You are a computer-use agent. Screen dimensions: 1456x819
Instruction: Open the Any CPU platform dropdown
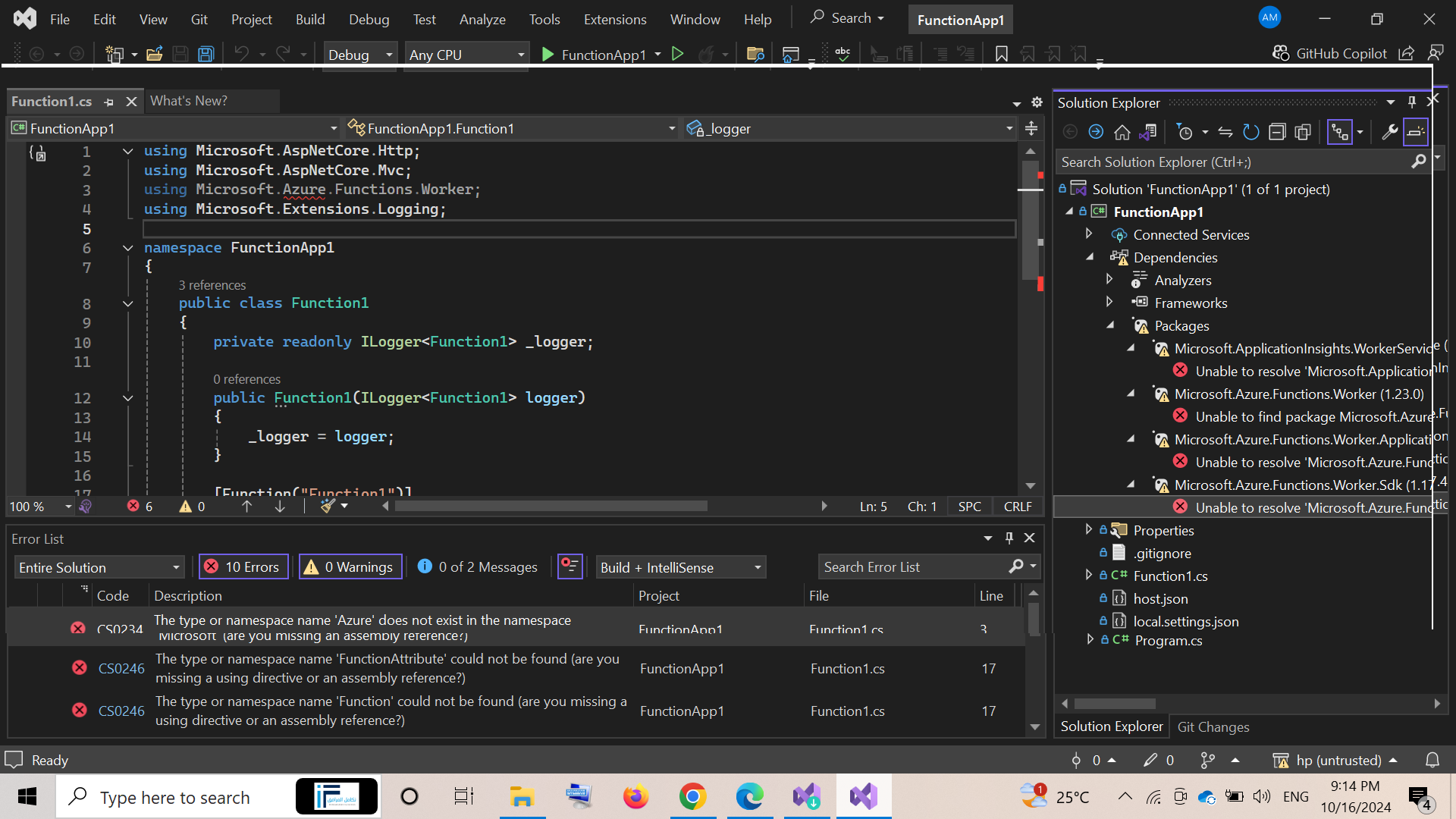[x=466, y=55]
